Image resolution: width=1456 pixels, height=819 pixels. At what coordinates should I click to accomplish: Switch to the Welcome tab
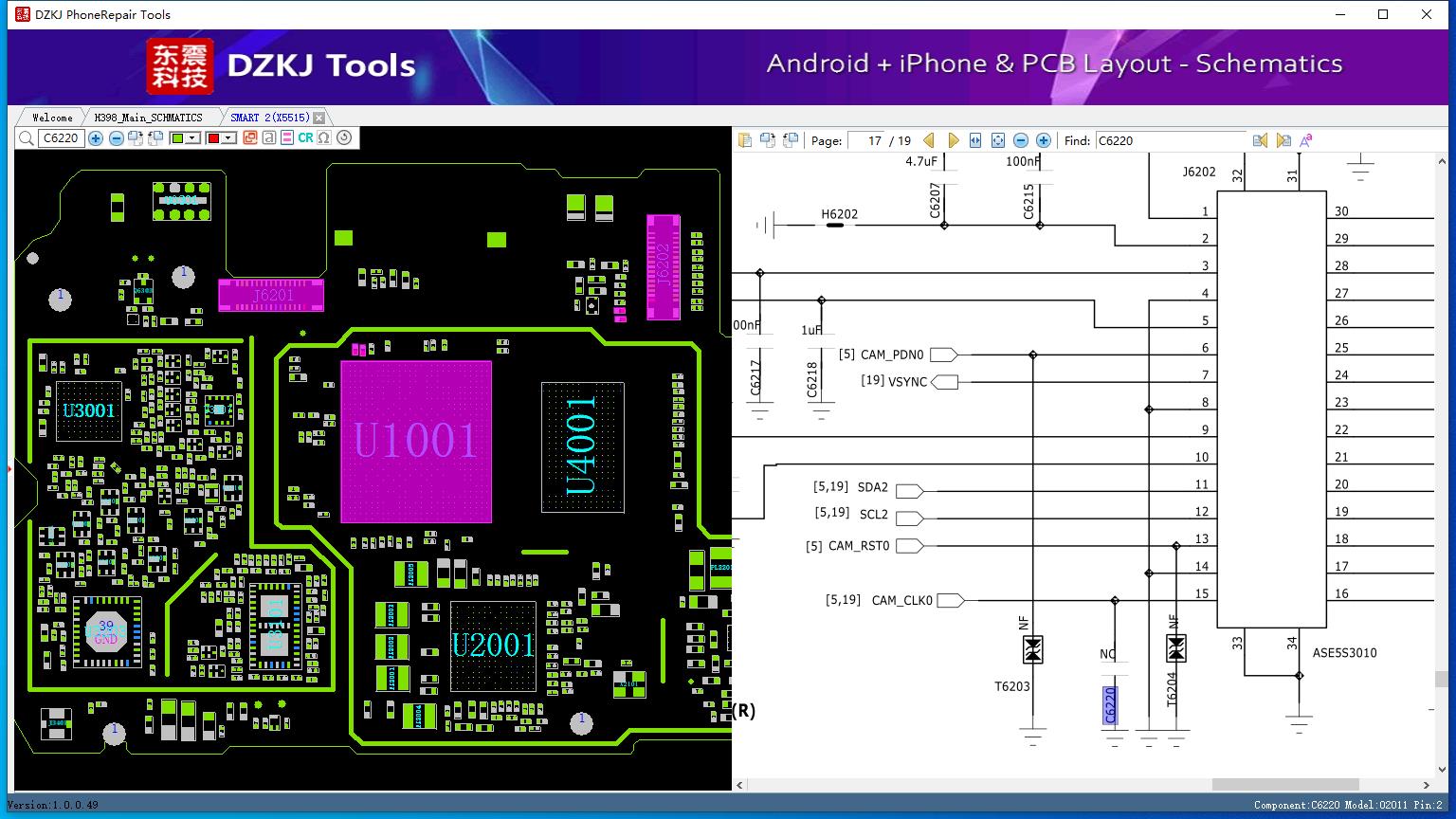tap(52, 118)
